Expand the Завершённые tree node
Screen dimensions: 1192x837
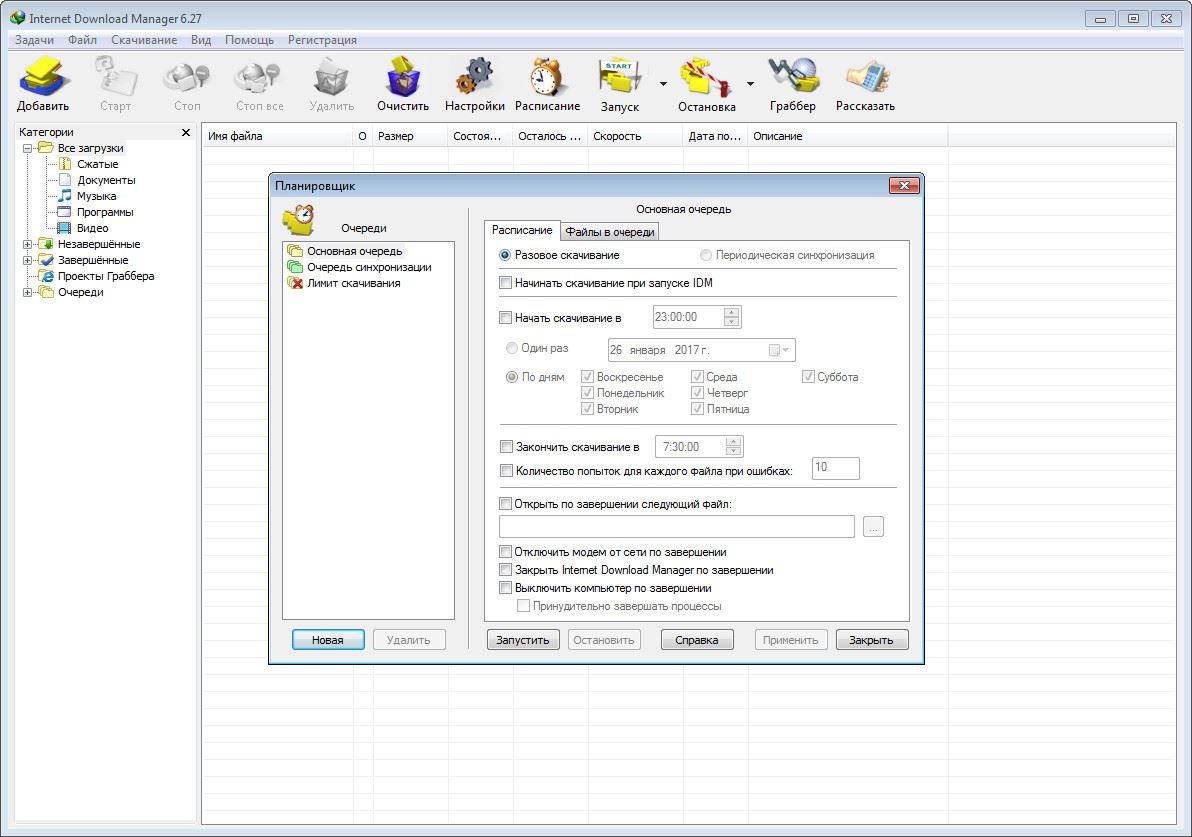click(27, 260)
